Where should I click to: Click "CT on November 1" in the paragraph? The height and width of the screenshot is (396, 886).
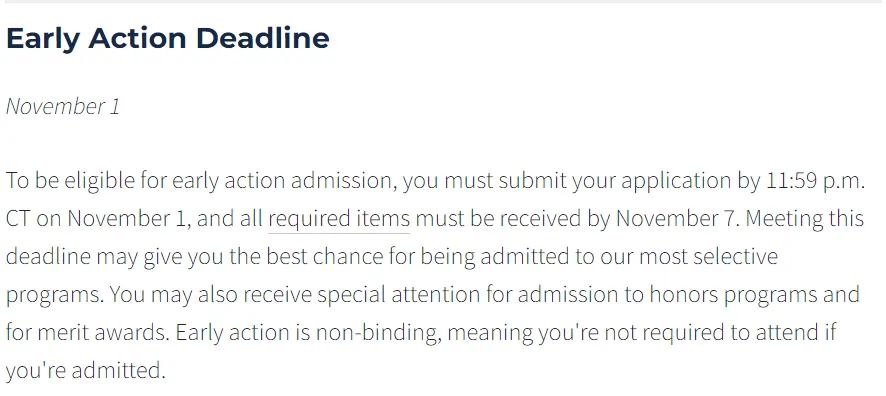pos(95,219)
